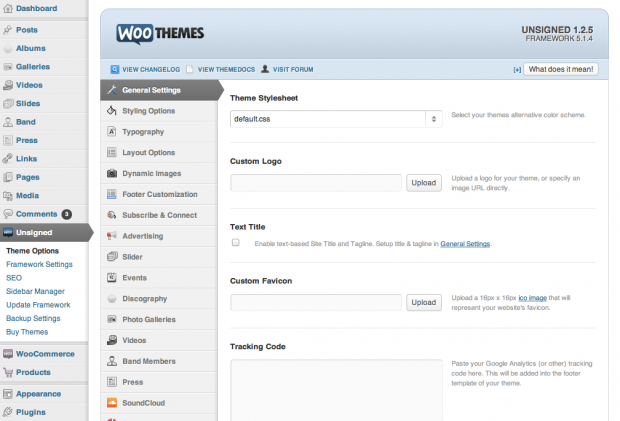Open the Videos tab in theme options
The image size is (620, 421).
(159, 340)
